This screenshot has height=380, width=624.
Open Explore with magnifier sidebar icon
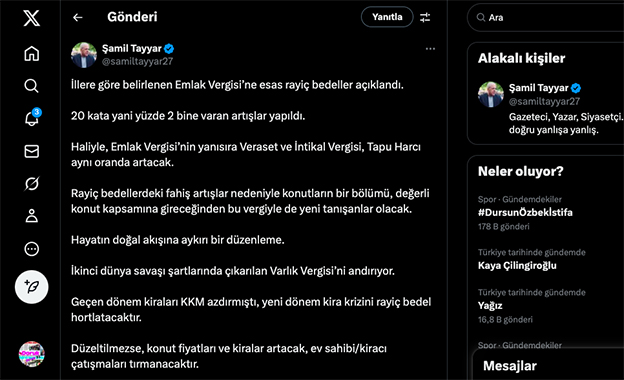coord(31,86)
